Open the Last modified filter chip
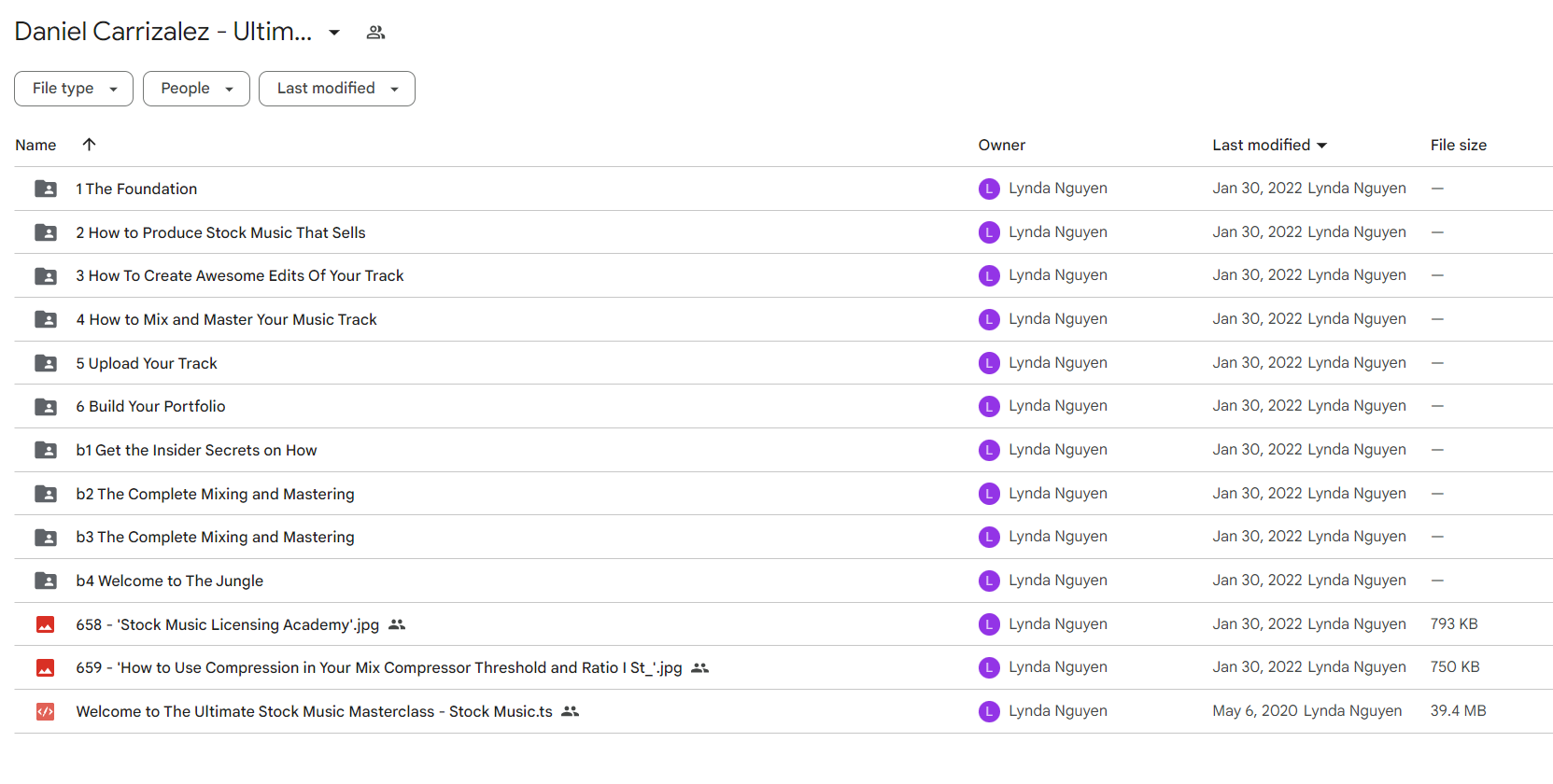This screenshot has width=1553, height=784. [337, 89]
